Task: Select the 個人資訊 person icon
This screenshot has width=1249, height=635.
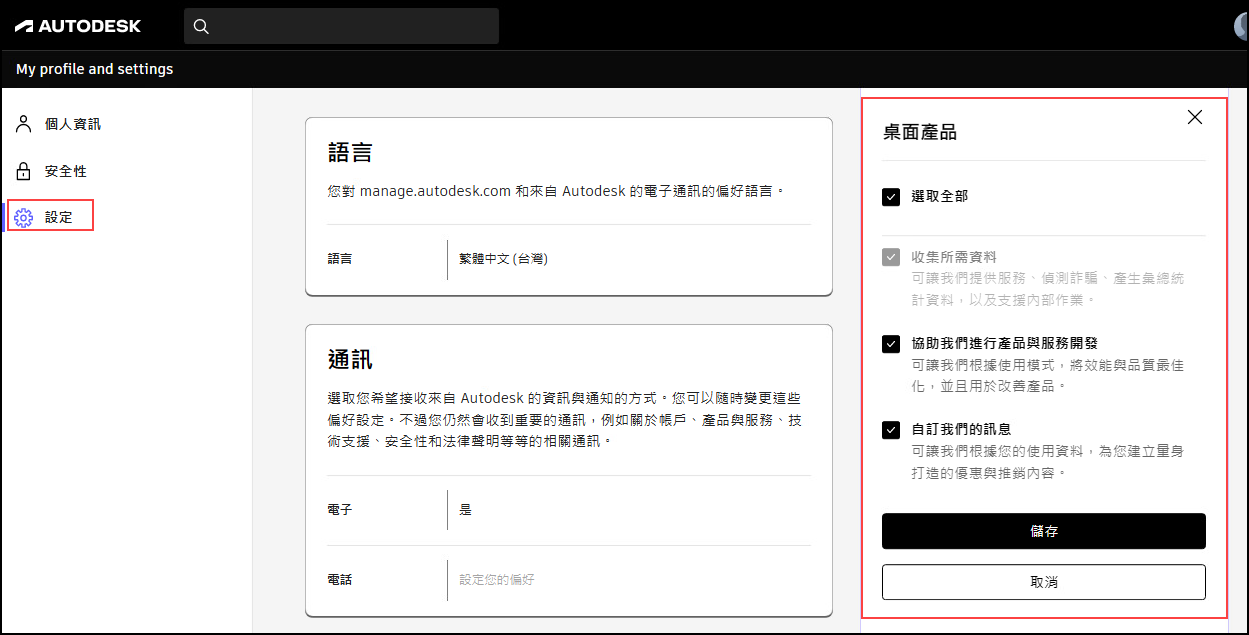Action: click(x=23, y=123)
